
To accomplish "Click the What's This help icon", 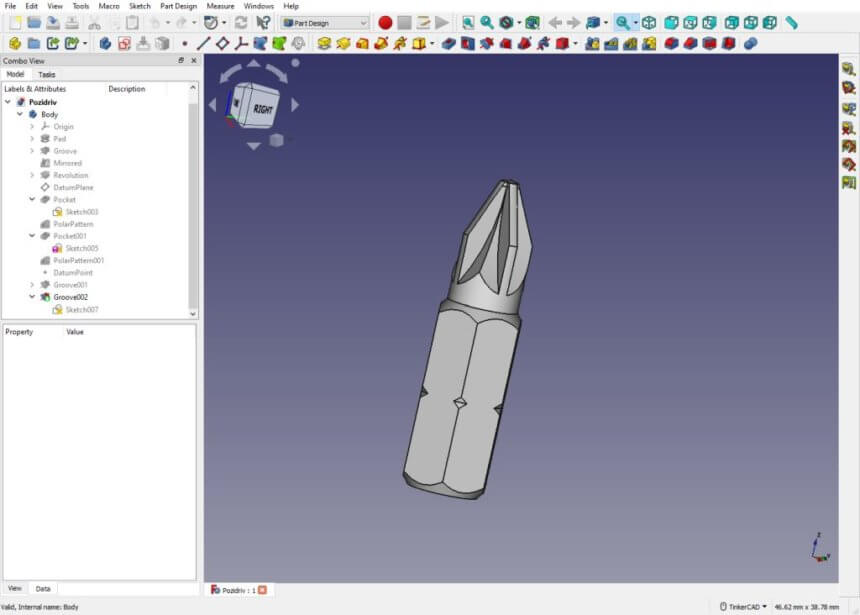I will coord(262,20).
